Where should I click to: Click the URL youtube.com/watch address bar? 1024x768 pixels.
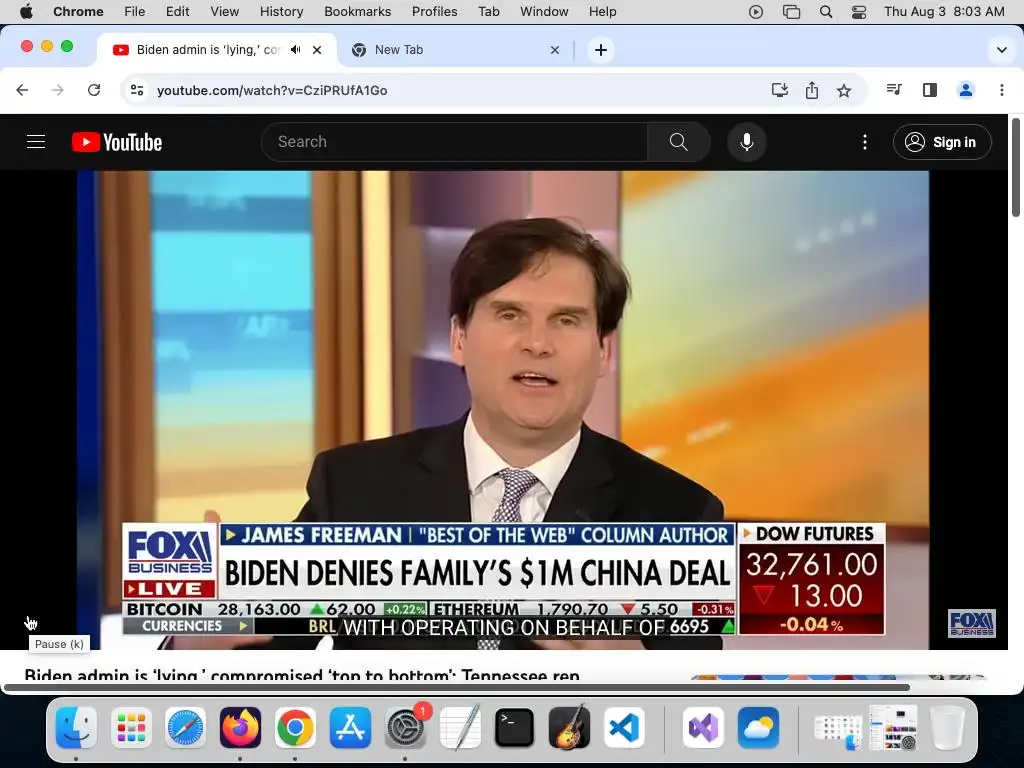coord(272,90)
